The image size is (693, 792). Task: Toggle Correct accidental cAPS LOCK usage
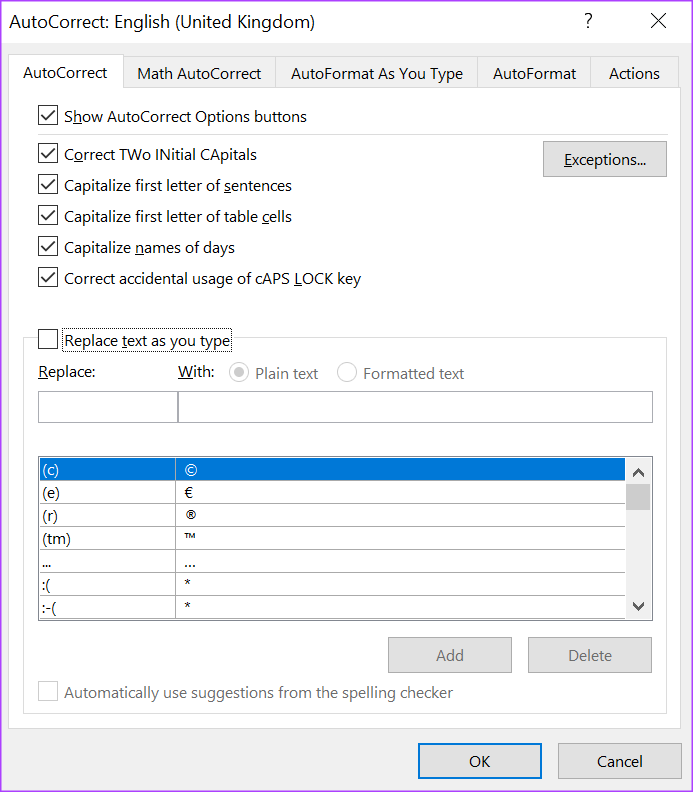click(x=48, y=278)
